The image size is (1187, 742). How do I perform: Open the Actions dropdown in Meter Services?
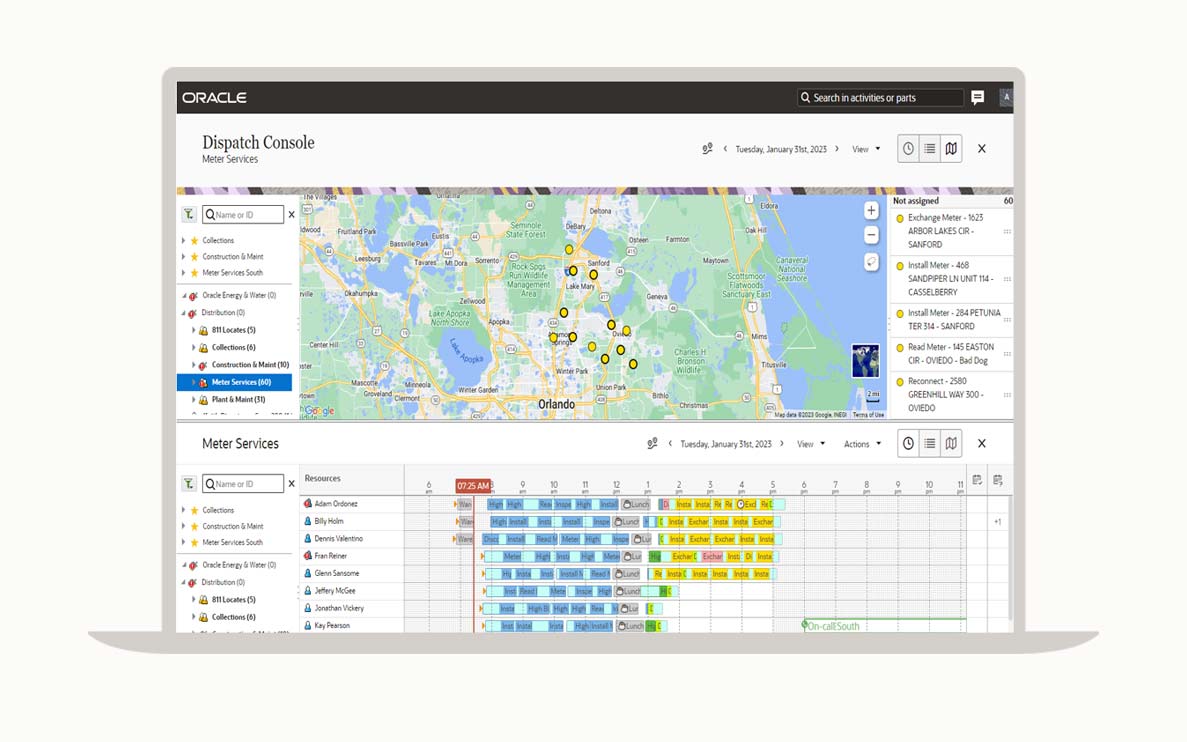[x=862, y=444]
